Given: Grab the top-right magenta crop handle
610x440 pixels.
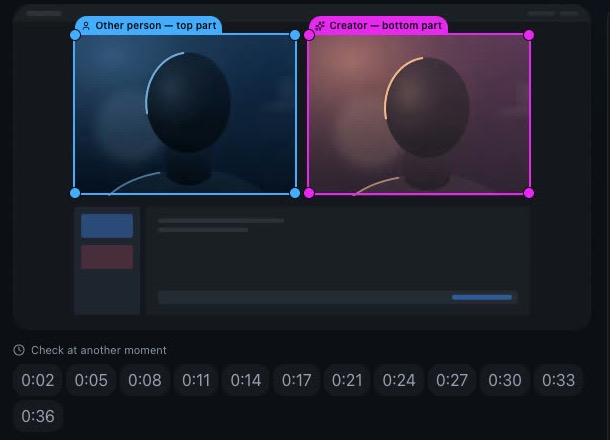Looking at the screenshot, I should point(529,35).
